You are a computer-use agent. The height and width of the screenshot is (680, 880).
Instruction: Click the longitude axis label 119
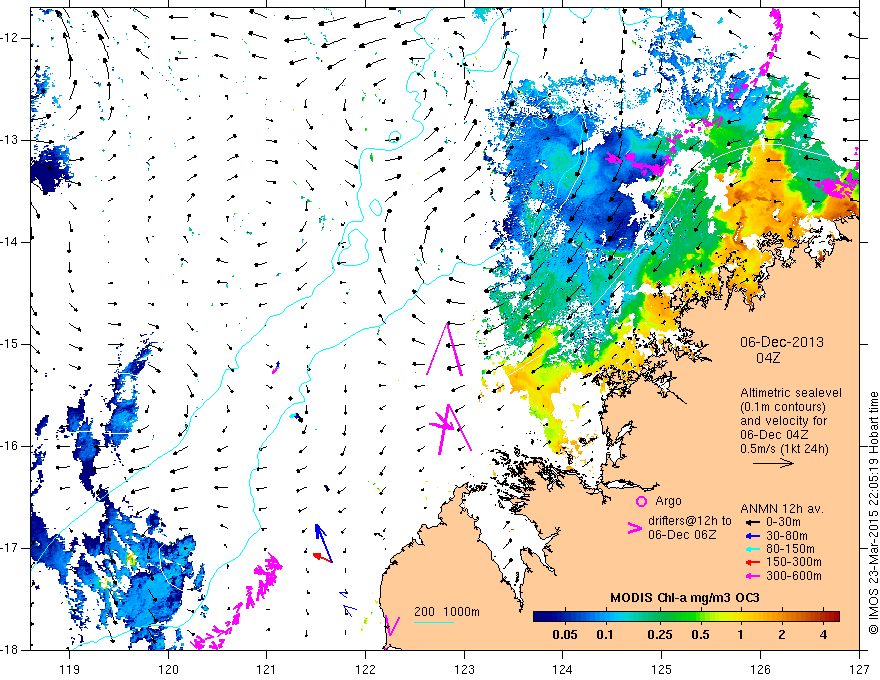tap(69, 669)
